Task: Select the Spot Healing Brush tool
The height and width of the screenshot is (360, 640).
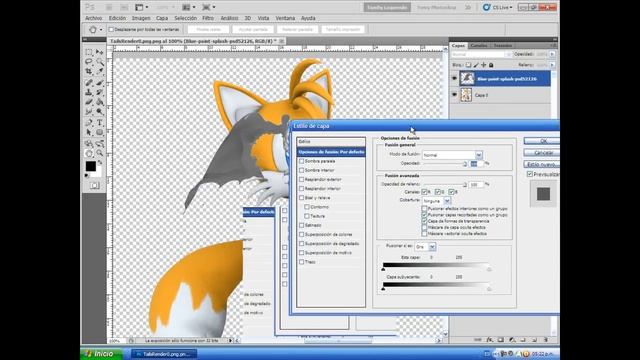Action: pos(89,83)
